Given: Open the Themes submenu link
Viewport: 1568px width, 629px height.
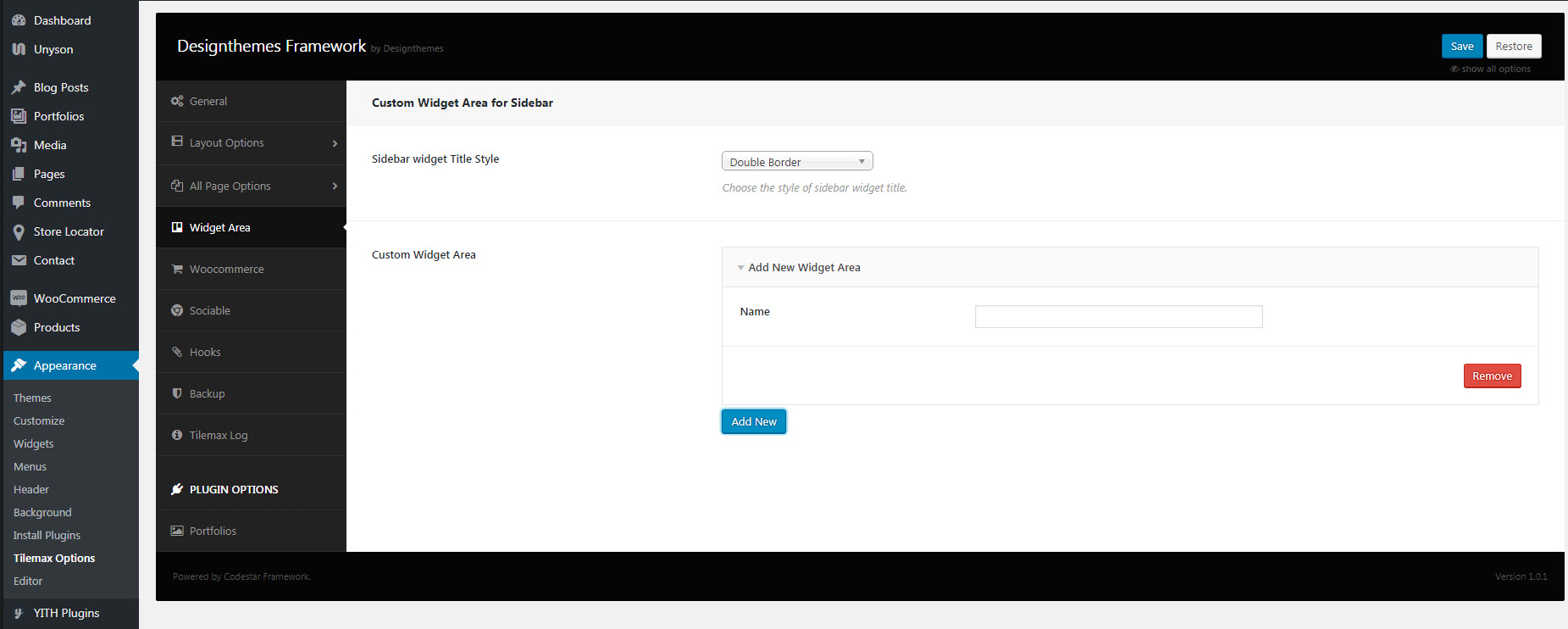Looking at the screenshot, I should (x=32, y=398).
